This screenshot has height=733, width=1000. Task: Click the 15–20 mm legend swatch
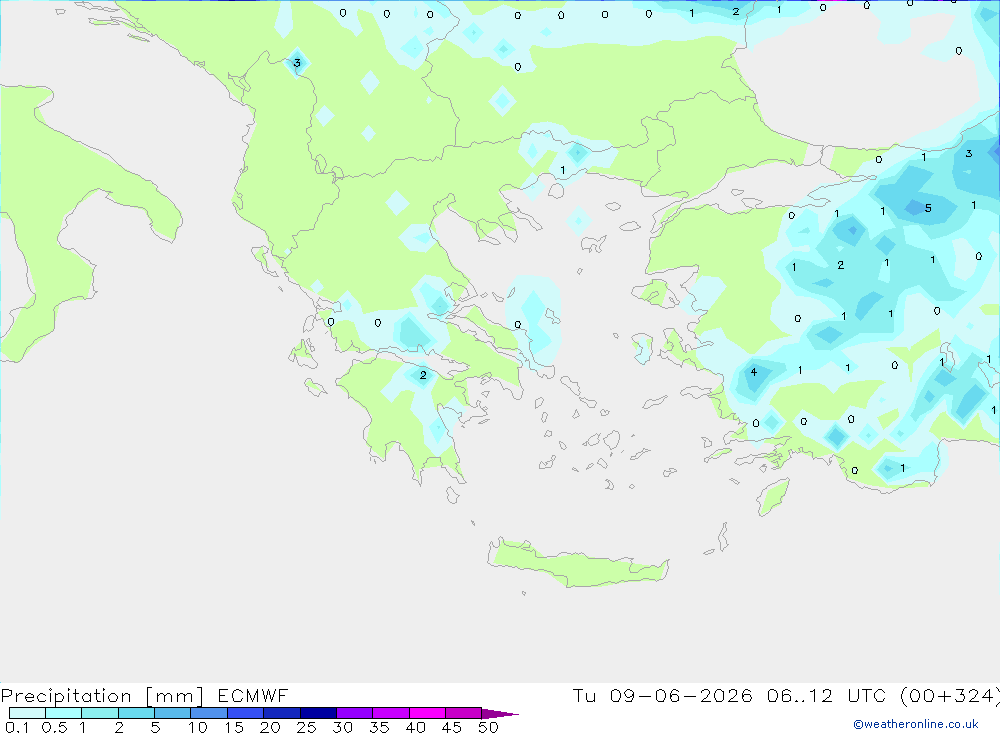[246, 713]
